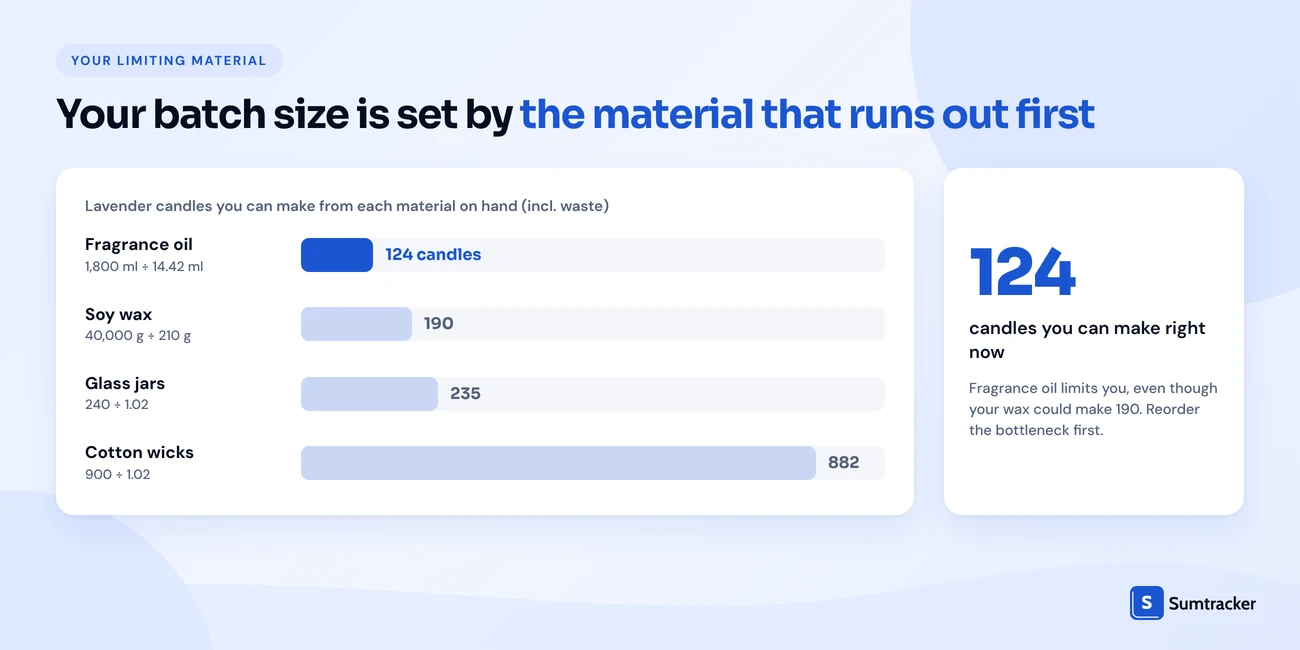Viewport: 1300px width, 650px height.
Task: Click the Sumtracker brand name text
Action: [1212, 603]
